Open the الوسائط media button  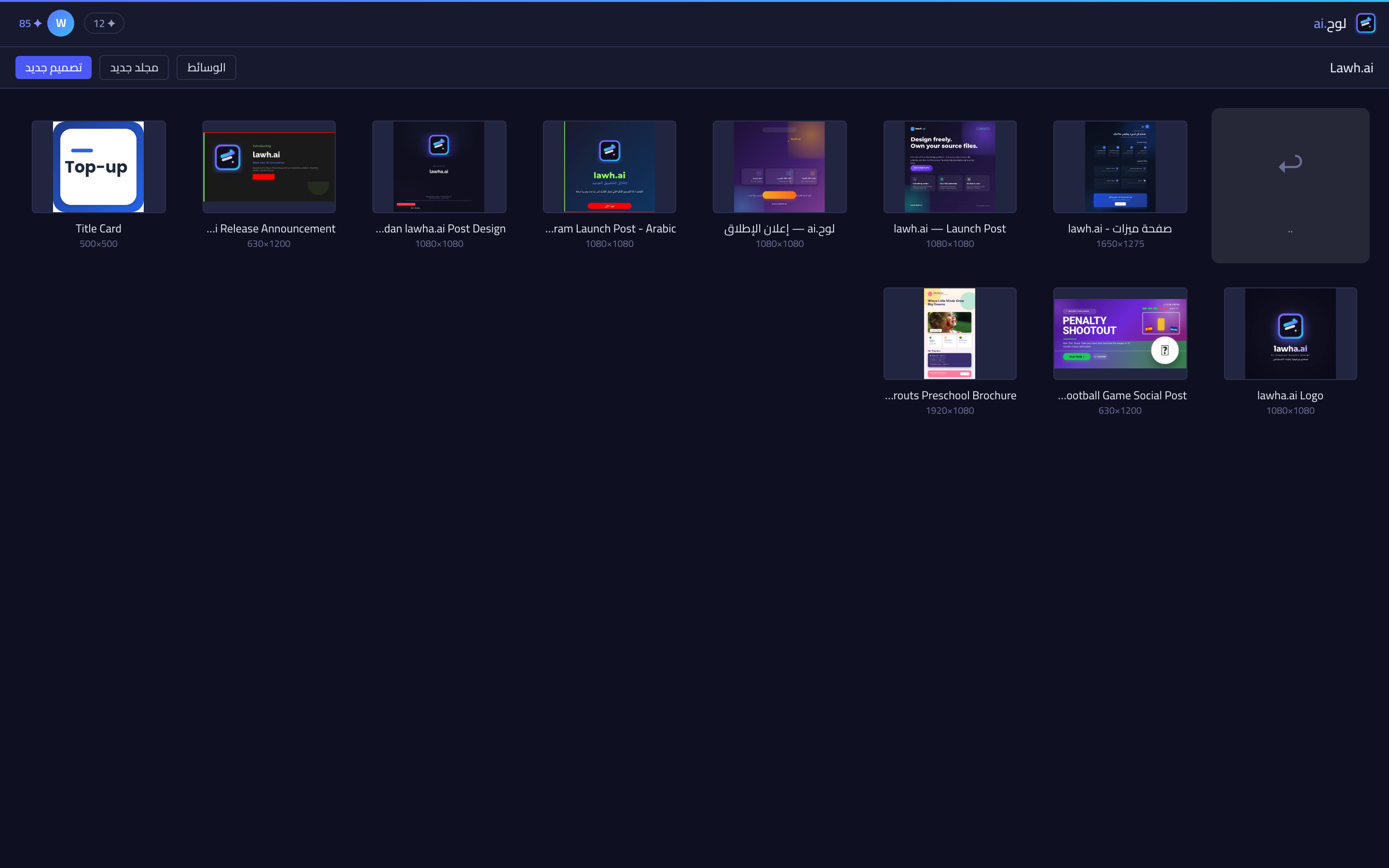click(x=206, y=68)
